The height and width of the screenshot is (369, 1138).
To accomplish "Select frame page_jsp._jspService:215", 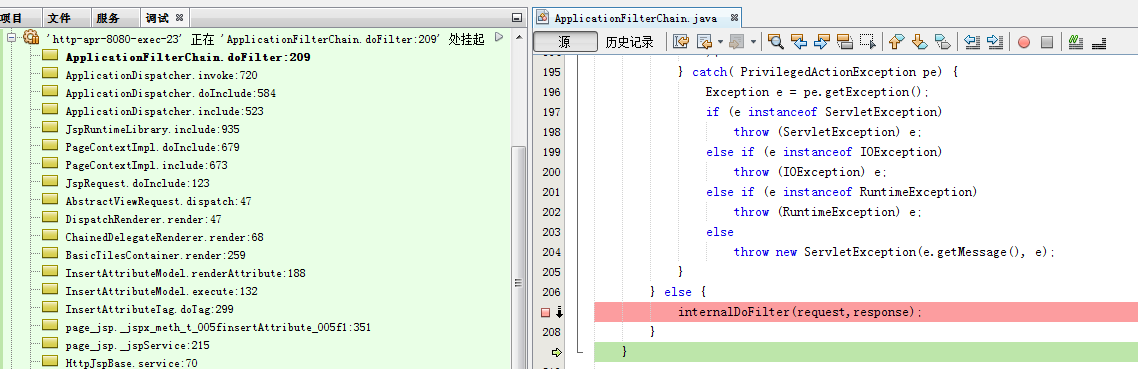I will click(137, 346).
